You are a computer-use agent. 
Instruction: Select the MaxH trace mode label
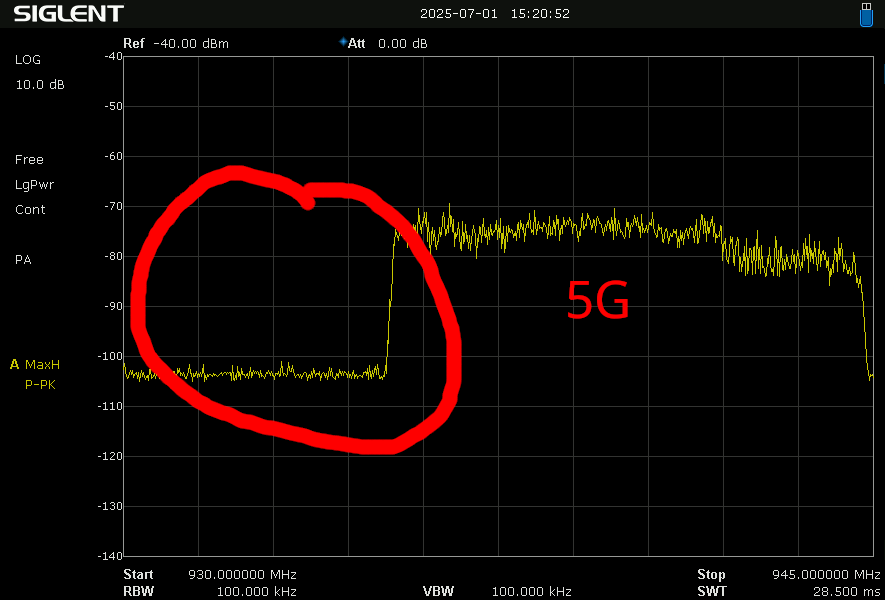[x=43, y=364]
